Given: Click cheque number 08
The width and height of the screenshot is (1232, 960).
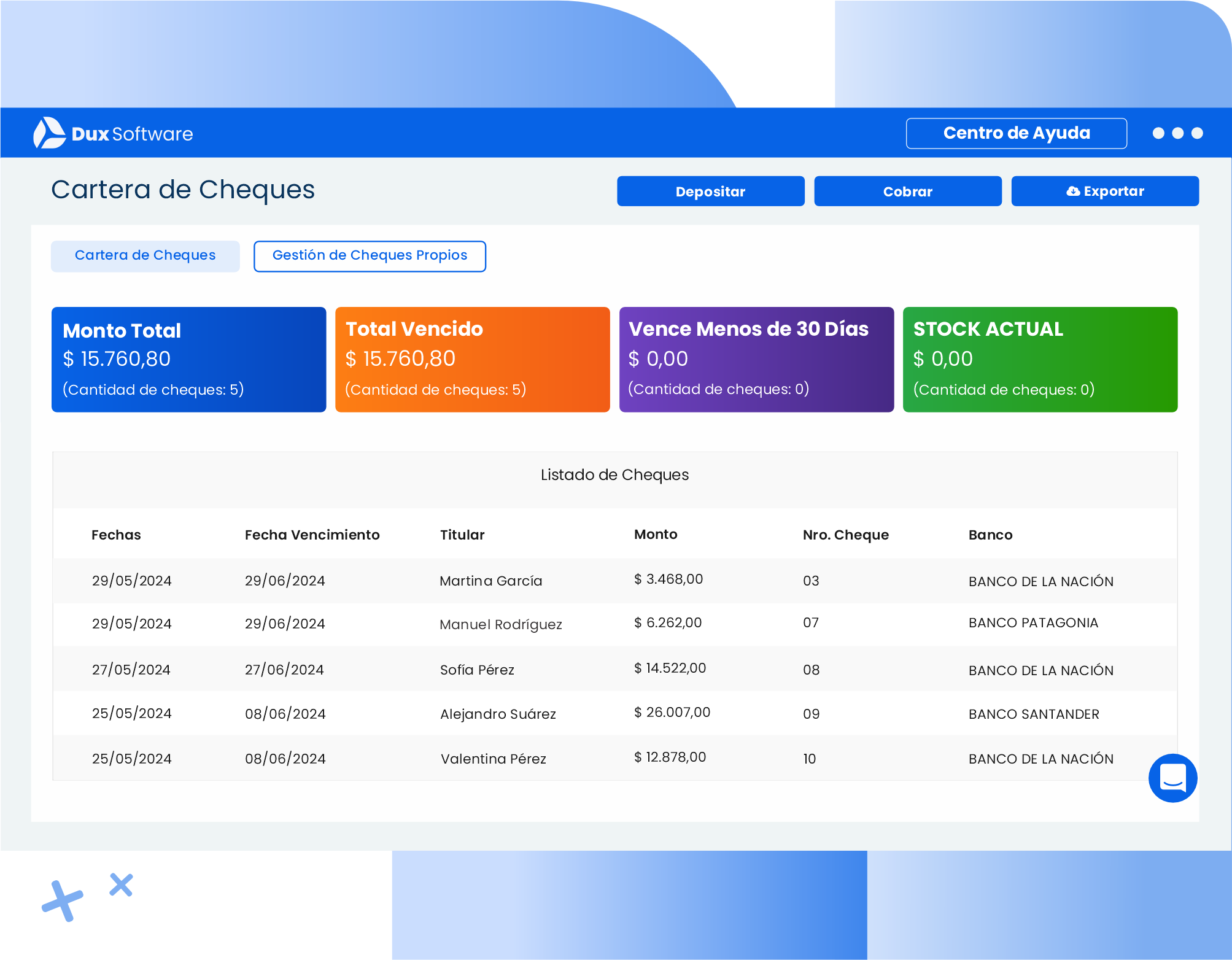Looking at the screenshot, I should click(811, 670).
